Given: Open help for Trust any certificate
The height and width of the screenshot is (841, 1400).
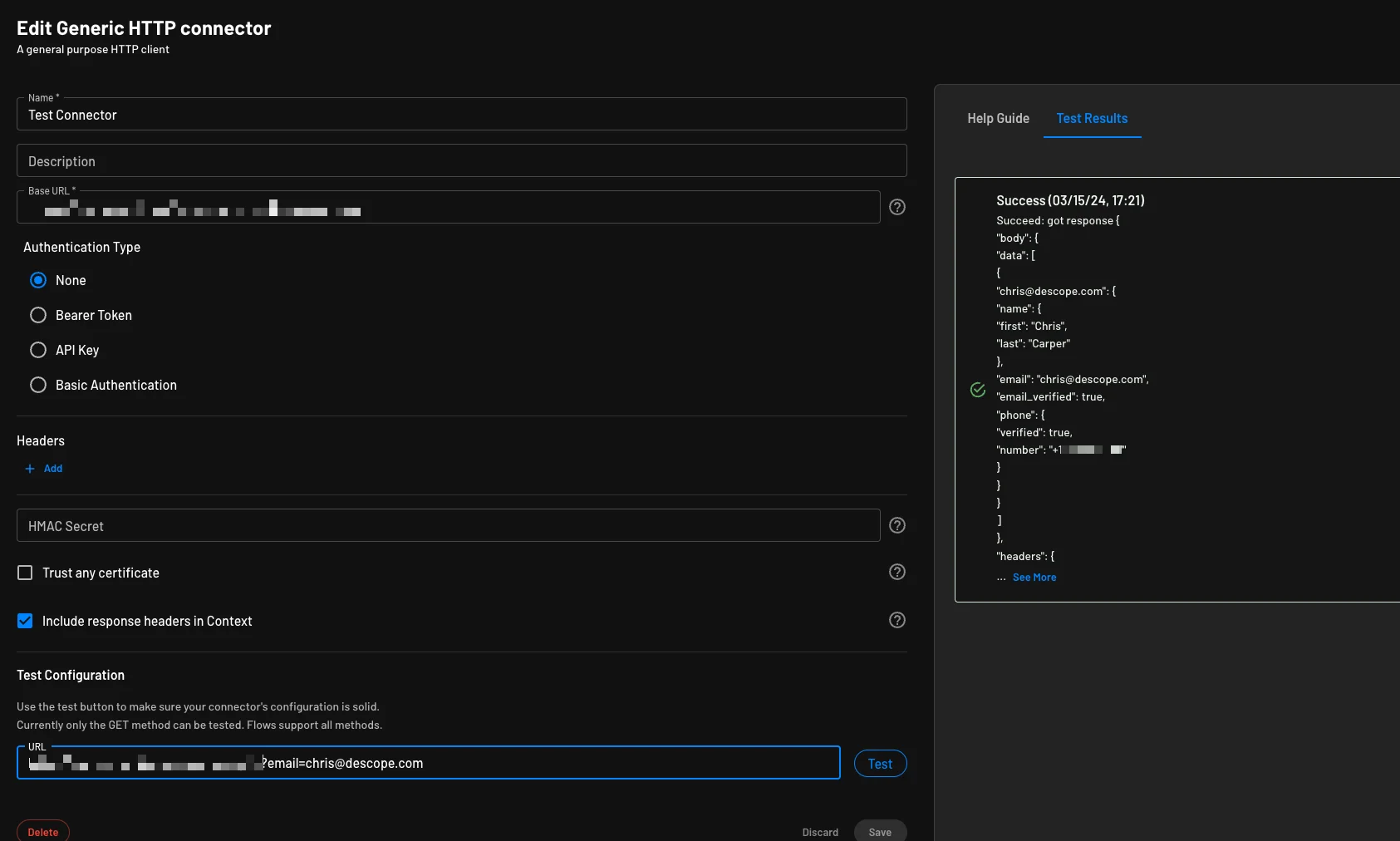Looking at the screenshot, I should coord(896,572).
